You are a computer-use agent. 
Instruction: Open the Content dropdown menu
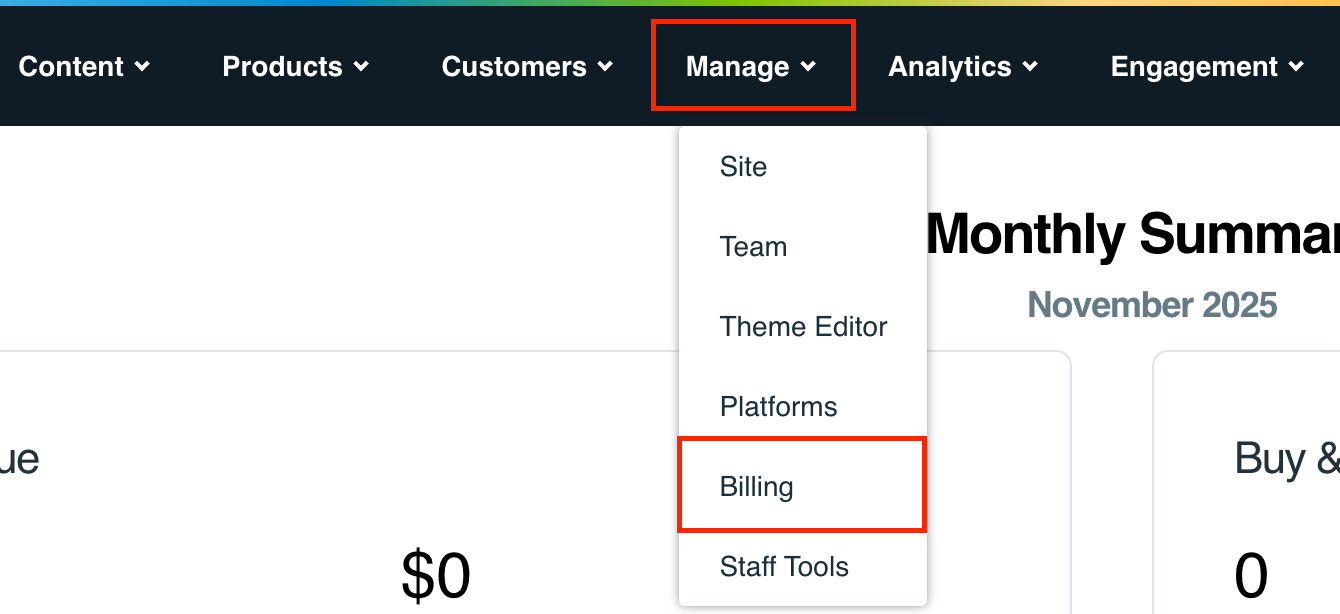click(85, 66)
